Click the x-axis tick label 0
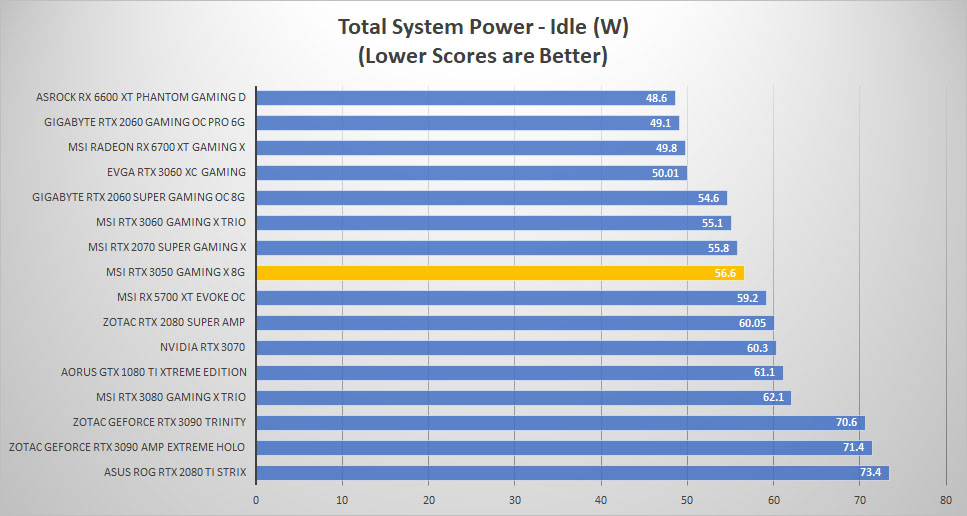 pos(256,500)
